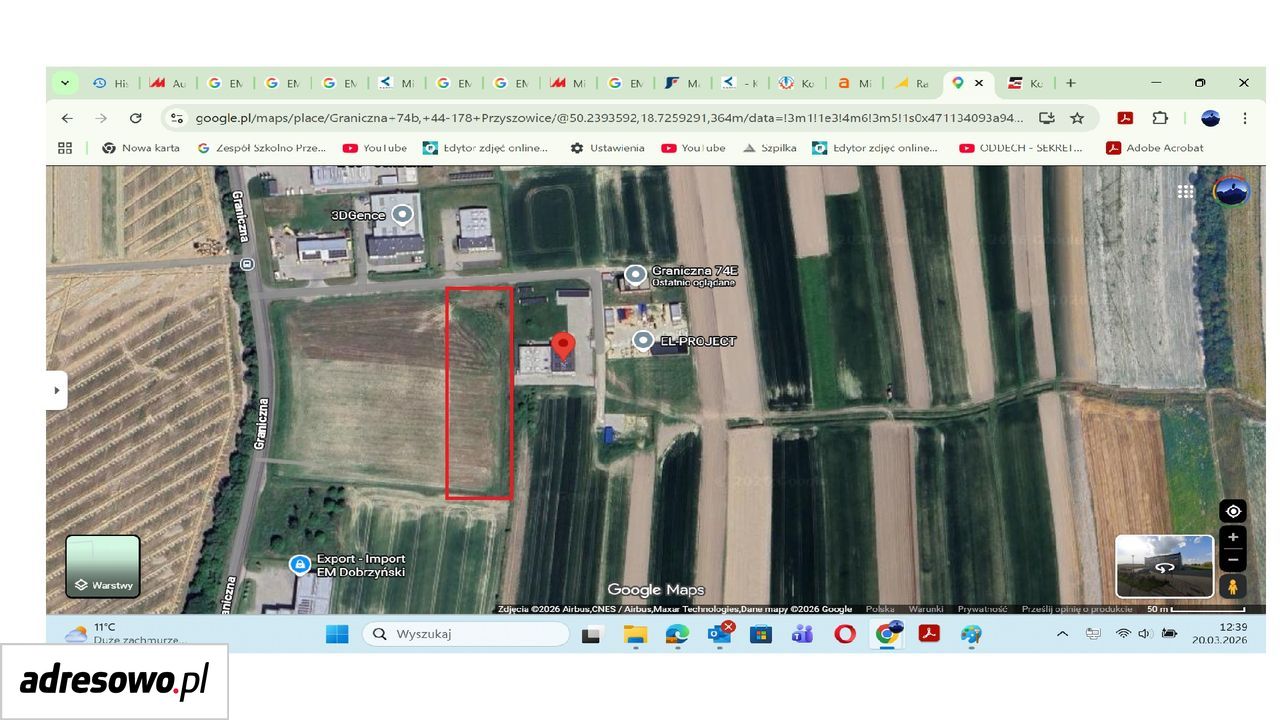Zoom in on the map
The height and width of the screenshot is (720, 1280).
click(1233, 537)
